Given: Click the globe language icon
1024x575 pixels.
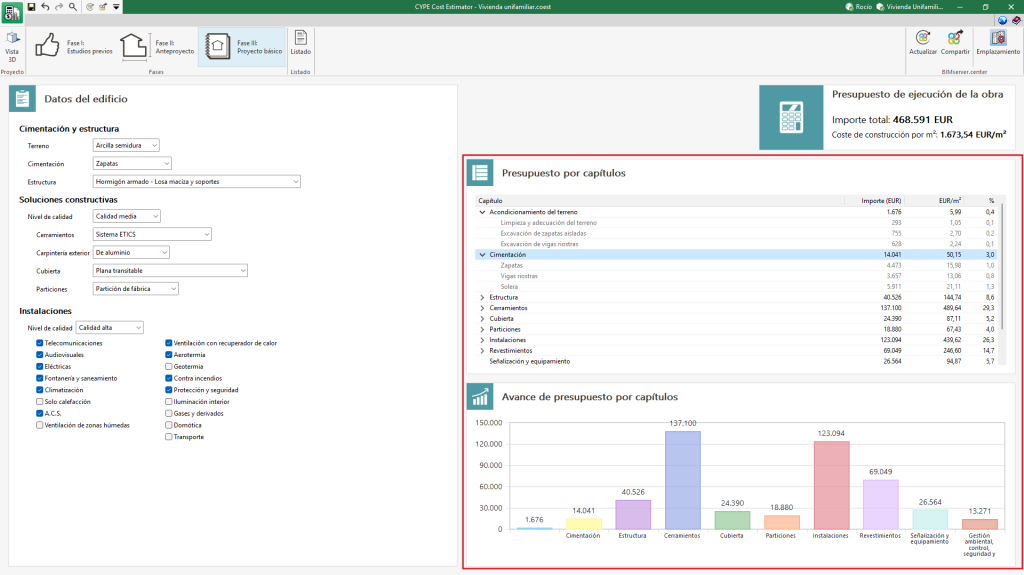Looking at the screenshot, I should [1002, 20].
